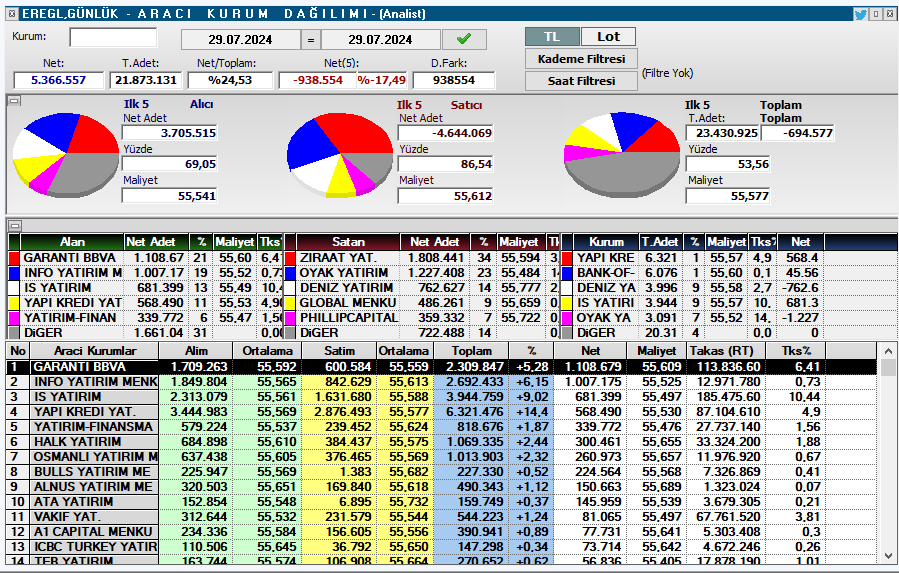Click OYAK YATIRIM in sellers table

pyautogui.click(x=343, y=273)
